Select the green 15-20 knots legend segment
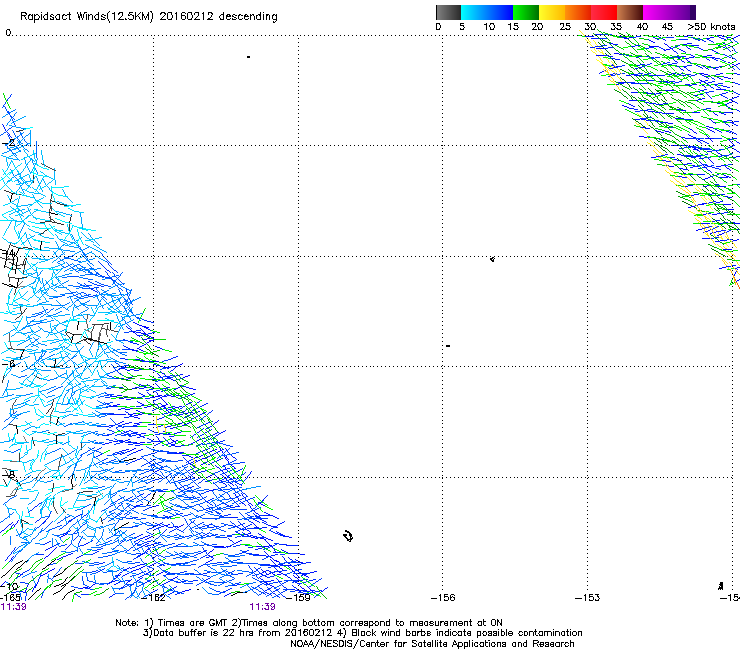This screenshot has height=650, width=740. [x=526, y=12]
